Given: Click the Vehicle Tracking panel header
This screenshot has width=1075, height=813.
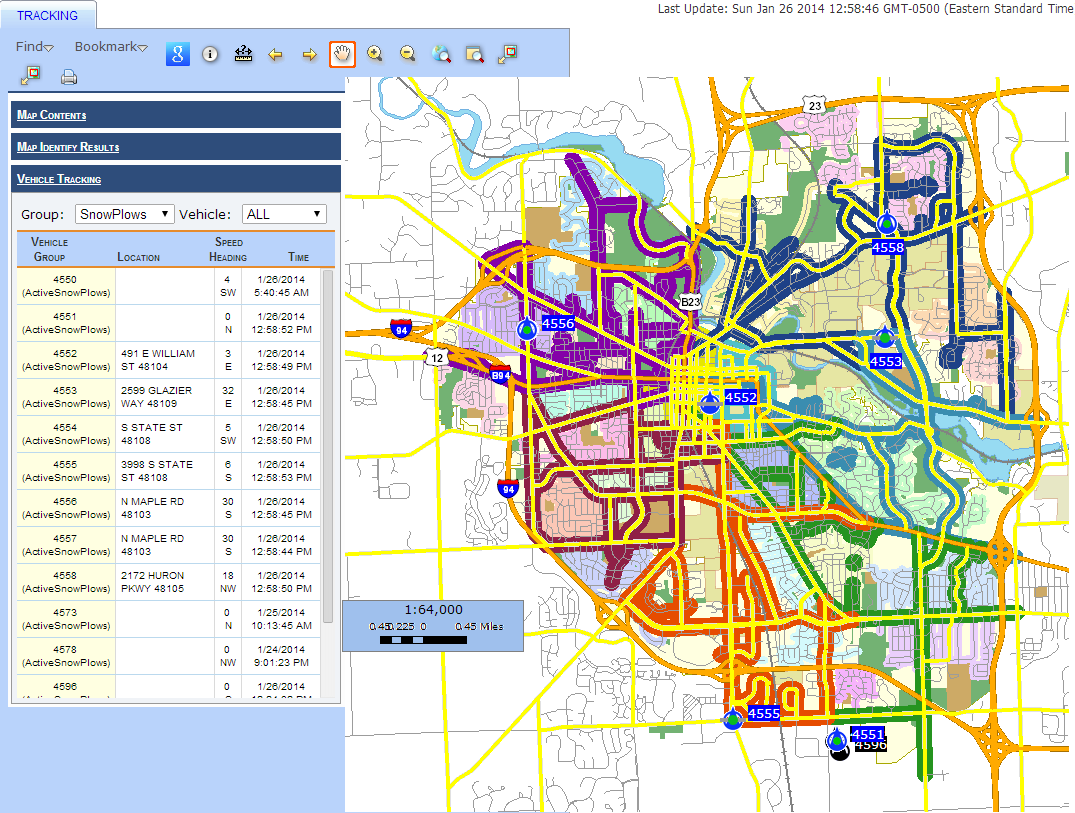Looking at the screenshot, I should tap(176, 179).
